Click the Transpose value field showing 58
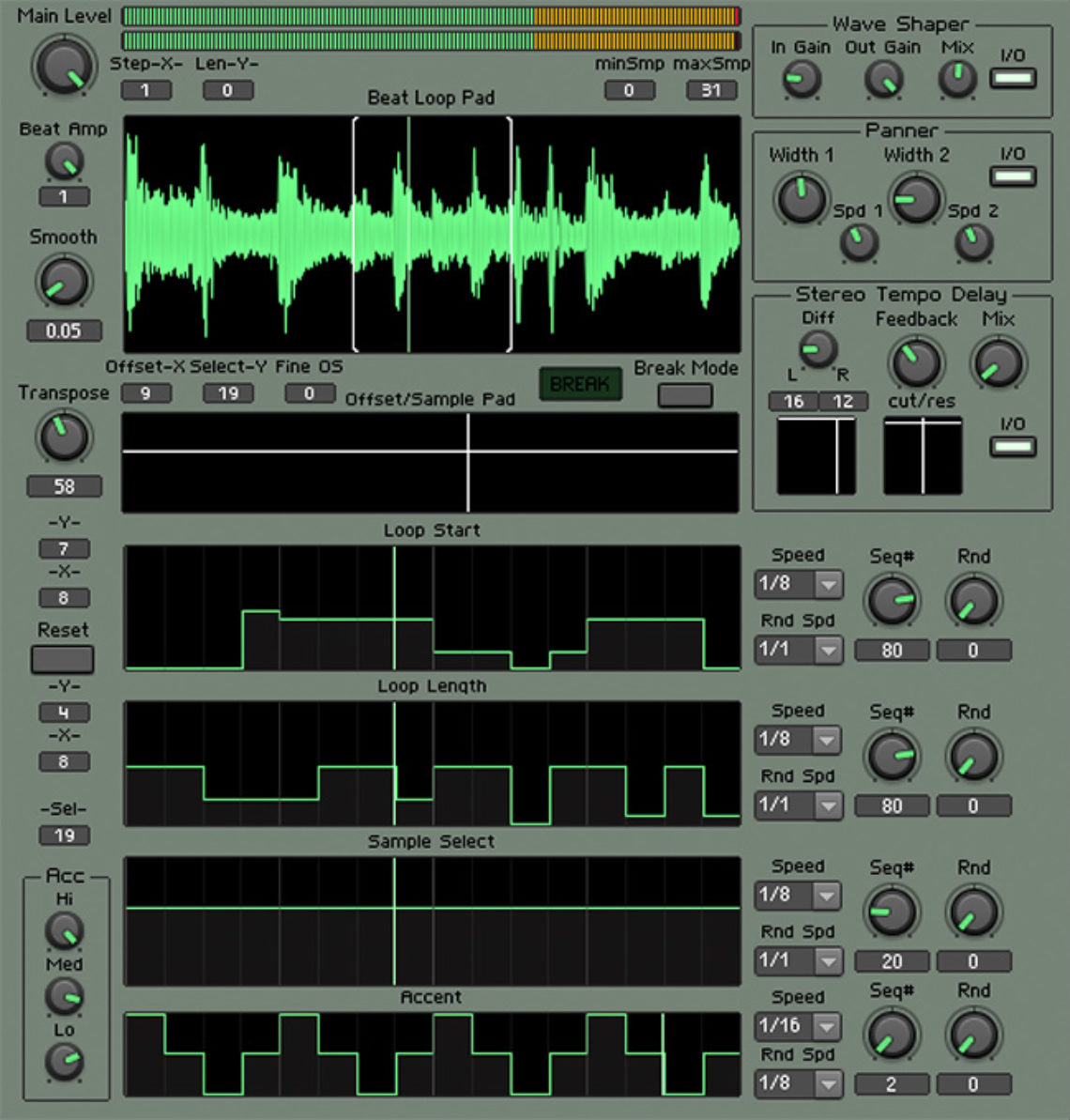 64,486
